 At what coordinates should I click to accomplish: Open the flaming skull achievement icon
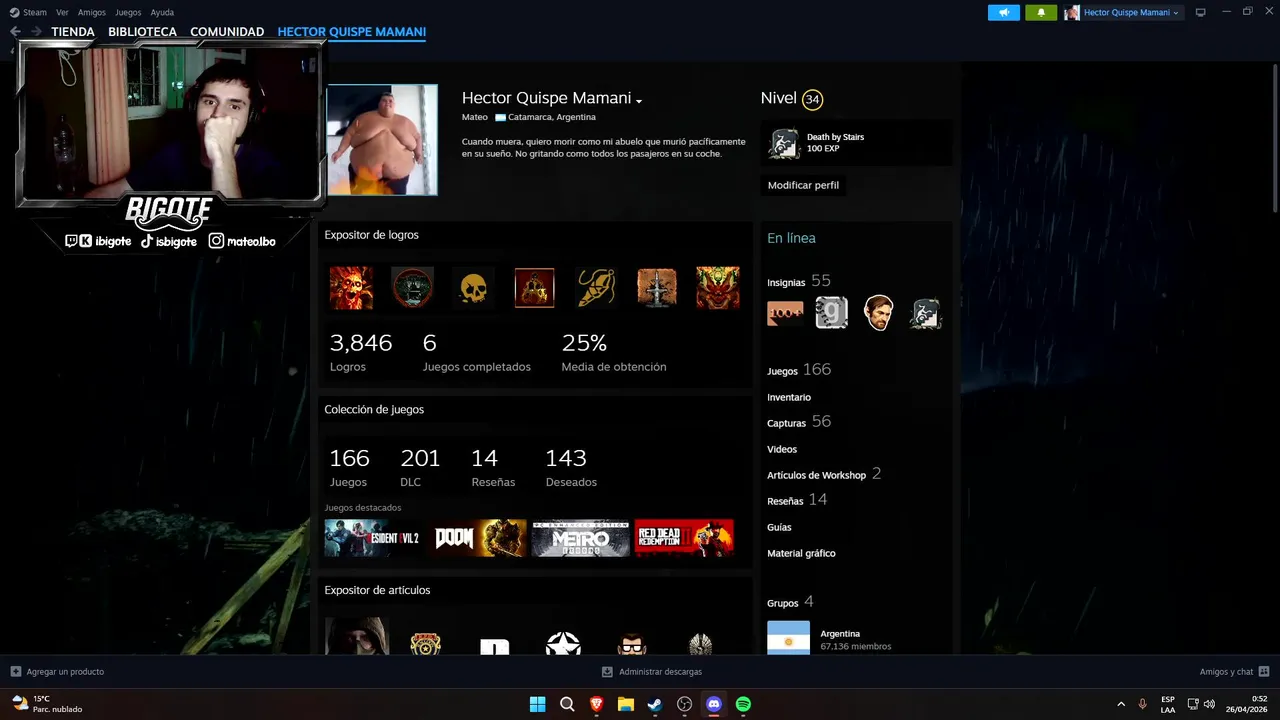351,288
